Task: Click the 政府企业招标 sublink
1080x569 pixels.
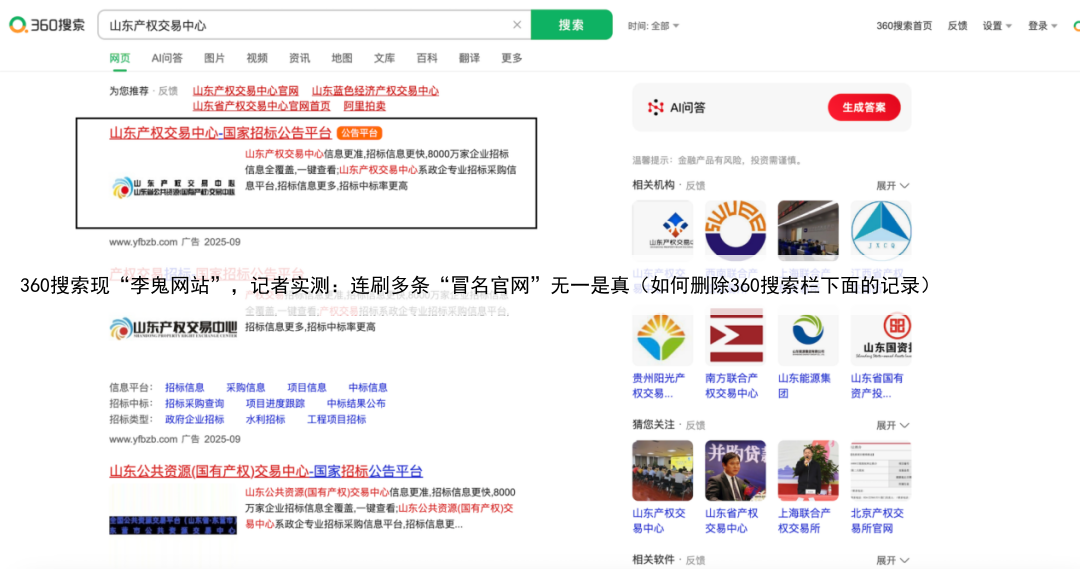Action: click(x=194, y=420)
